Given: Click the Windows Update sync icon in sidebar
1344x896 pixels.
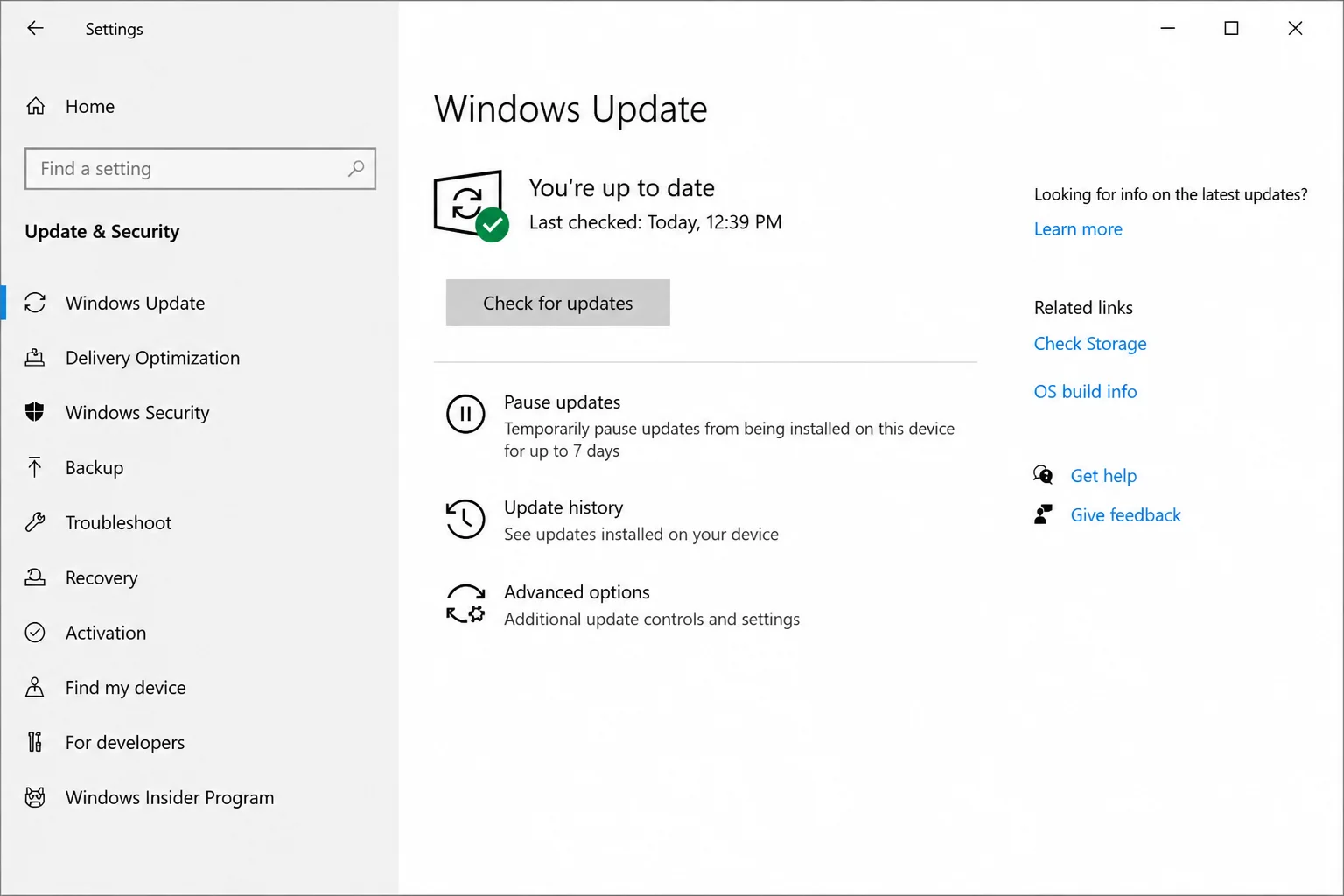Looking at the screenshot, I should (35, 303).
